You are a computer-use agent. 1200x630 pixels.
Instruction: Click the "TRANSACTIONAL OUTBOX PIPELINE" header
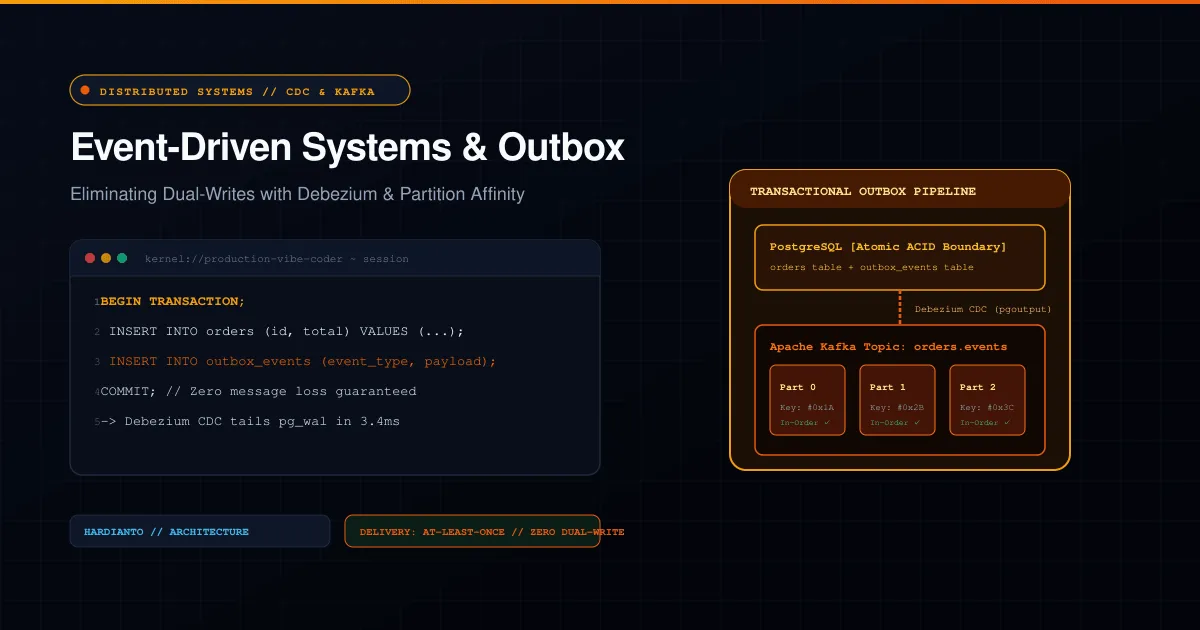(863, 191)
